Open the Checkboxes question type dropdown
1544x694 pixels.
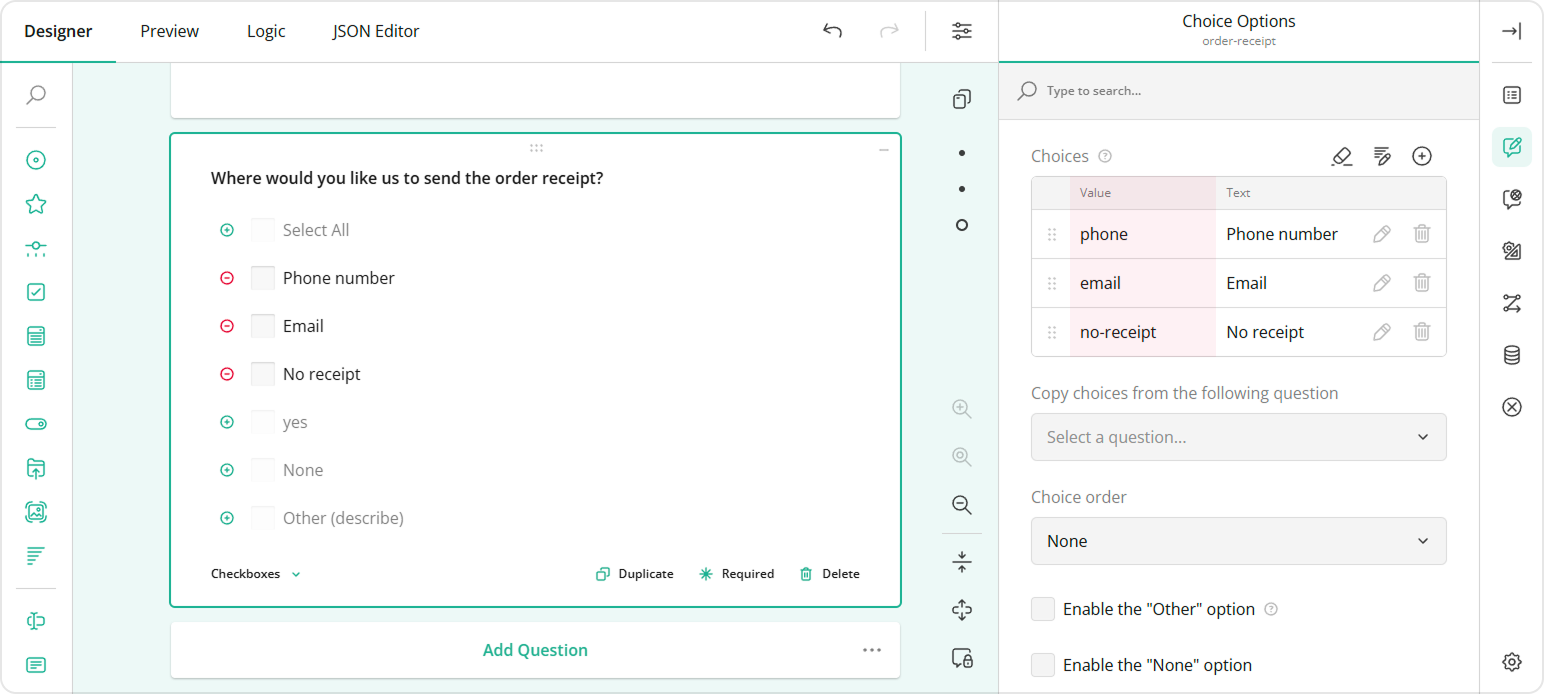pyautogui.click(x=255, y=573)
